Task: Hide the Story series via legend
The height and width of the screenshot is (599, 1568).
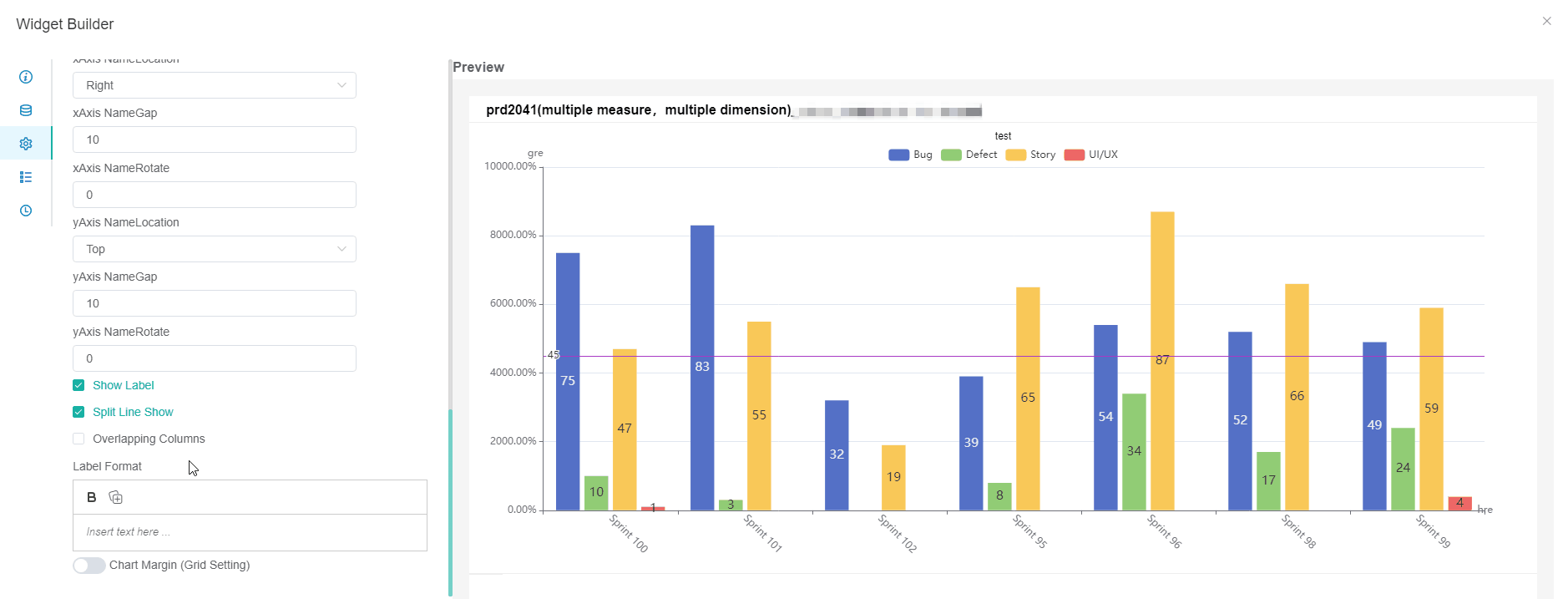Action: click(1030, 155)
